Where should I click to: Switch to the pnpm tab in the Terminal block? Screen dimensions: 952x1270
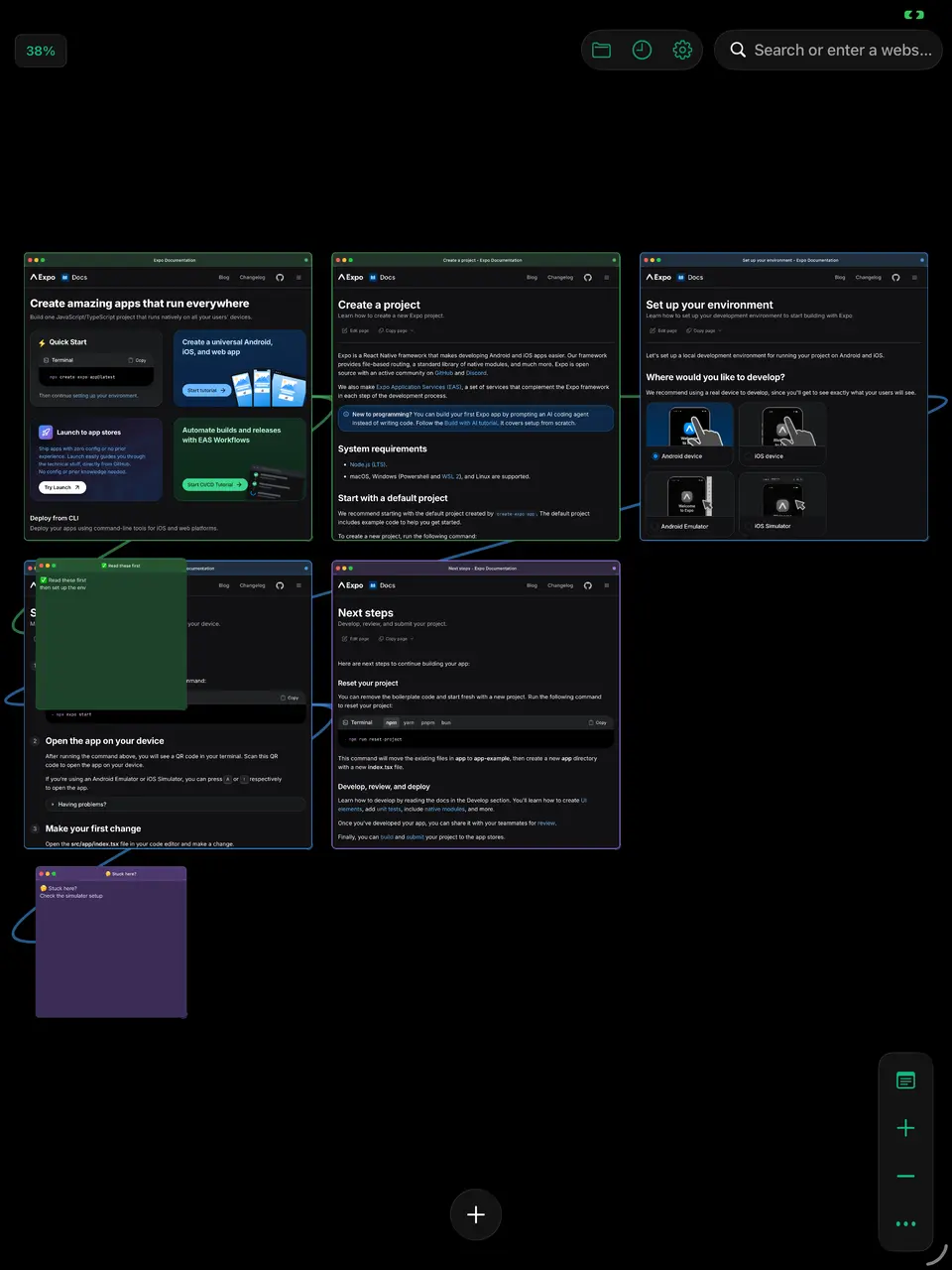(428, 722)
